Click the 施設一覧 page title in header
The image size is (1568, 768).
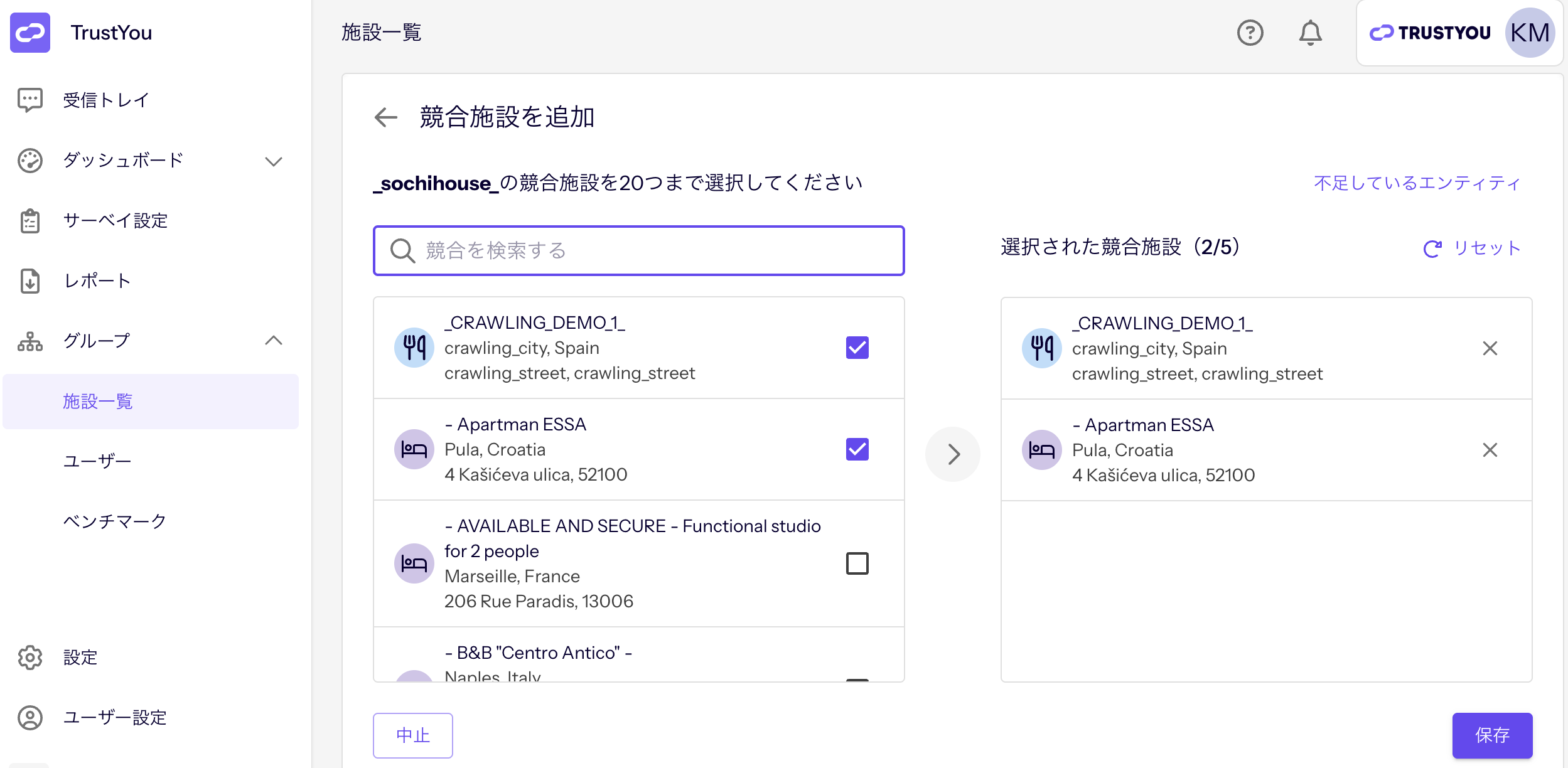(381, 33)
